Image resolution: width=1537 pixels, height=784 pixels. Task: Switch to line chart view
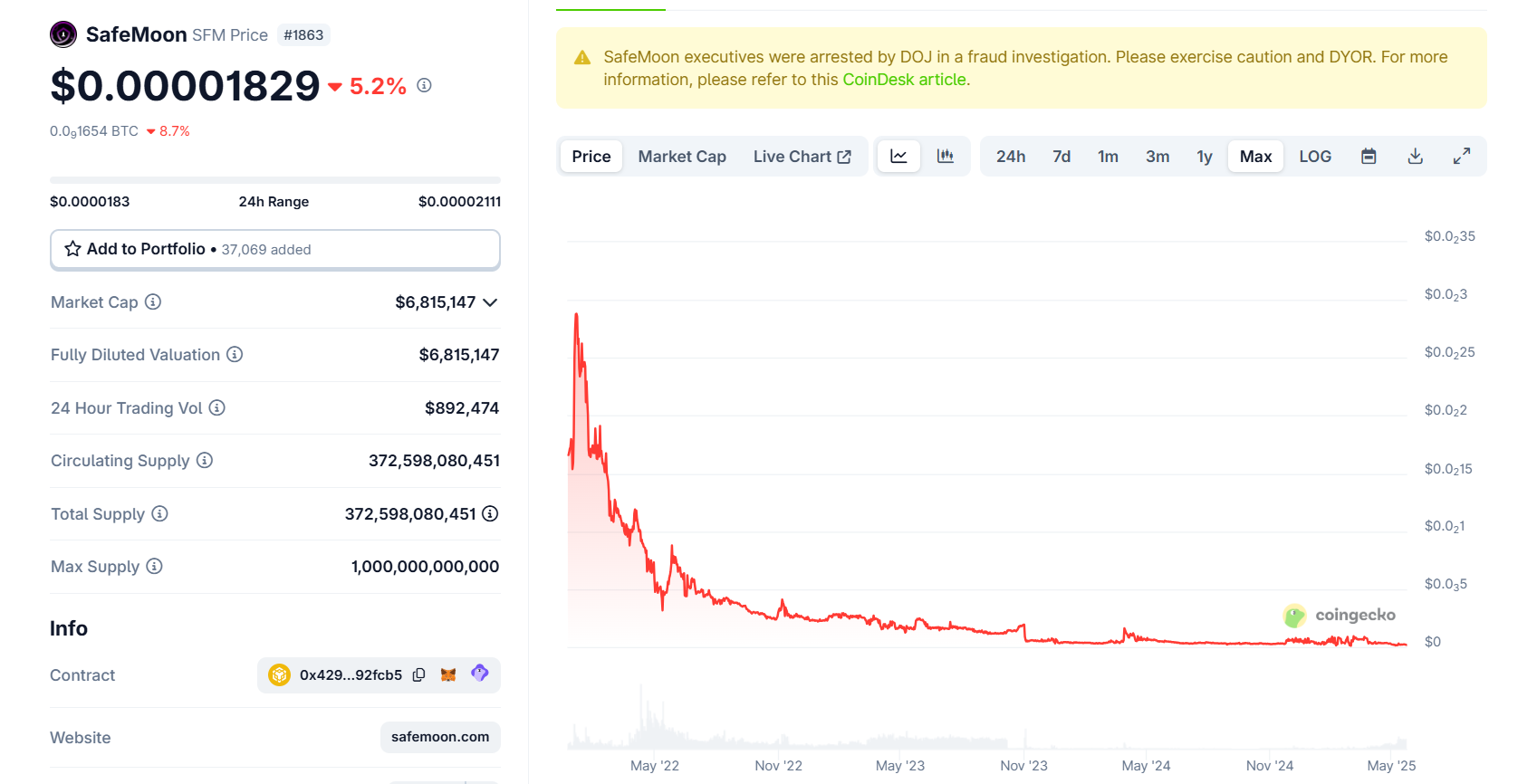click(x=898, y=156)
